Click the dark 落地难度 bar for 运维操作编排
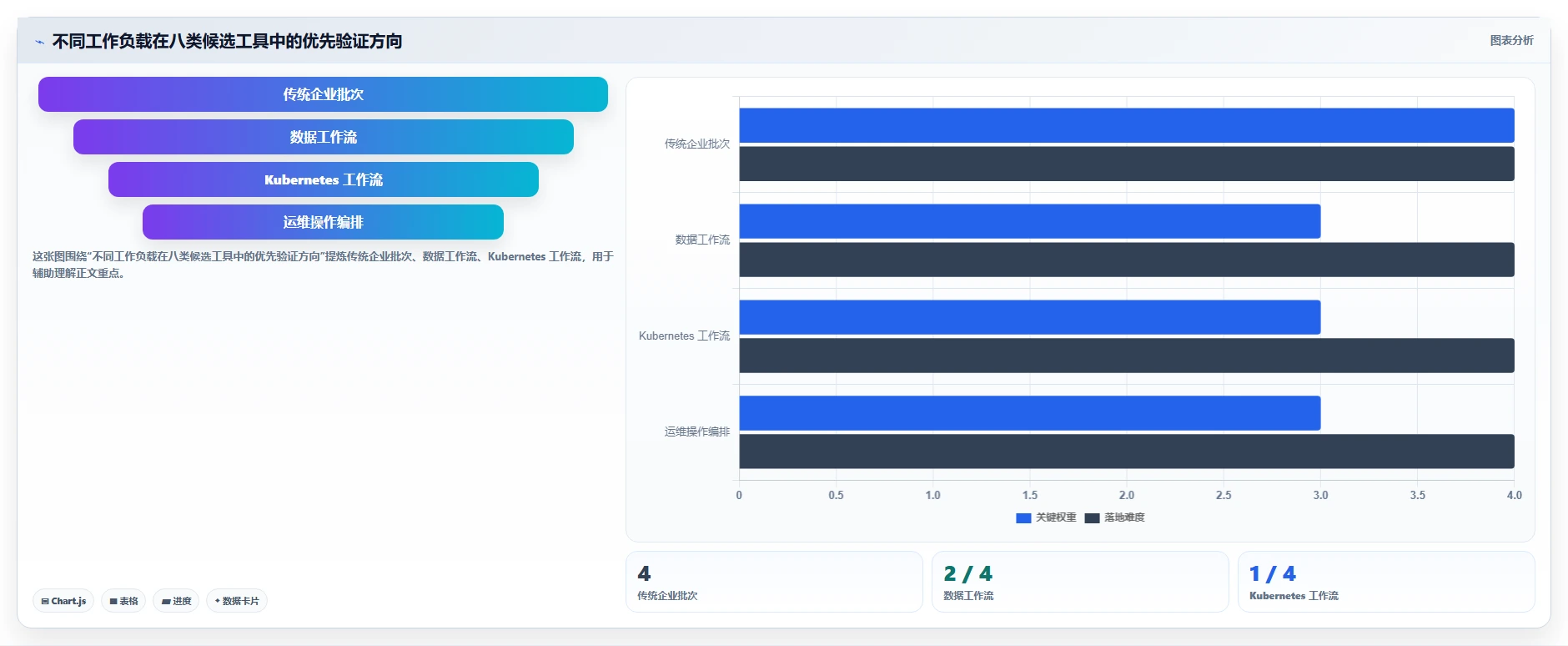Viewport: 1568px width, 646px height. (1127, 452)
